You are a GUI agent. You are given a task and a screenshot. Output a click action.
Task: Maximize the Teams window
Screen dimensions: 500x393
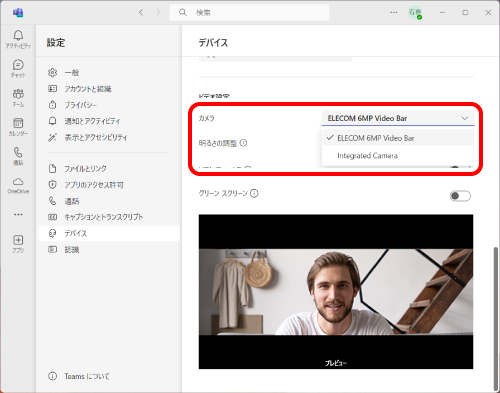(x=465, y=13)
